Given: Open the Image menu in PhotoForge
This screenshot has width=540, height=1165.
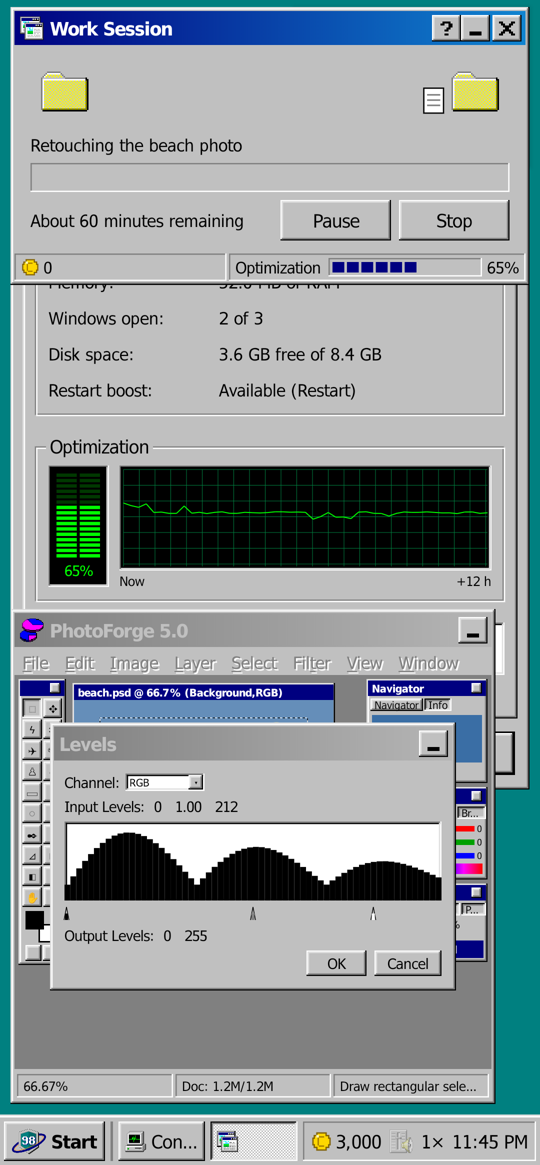Looking at the screenshot, I should click(x=134, y=663).
